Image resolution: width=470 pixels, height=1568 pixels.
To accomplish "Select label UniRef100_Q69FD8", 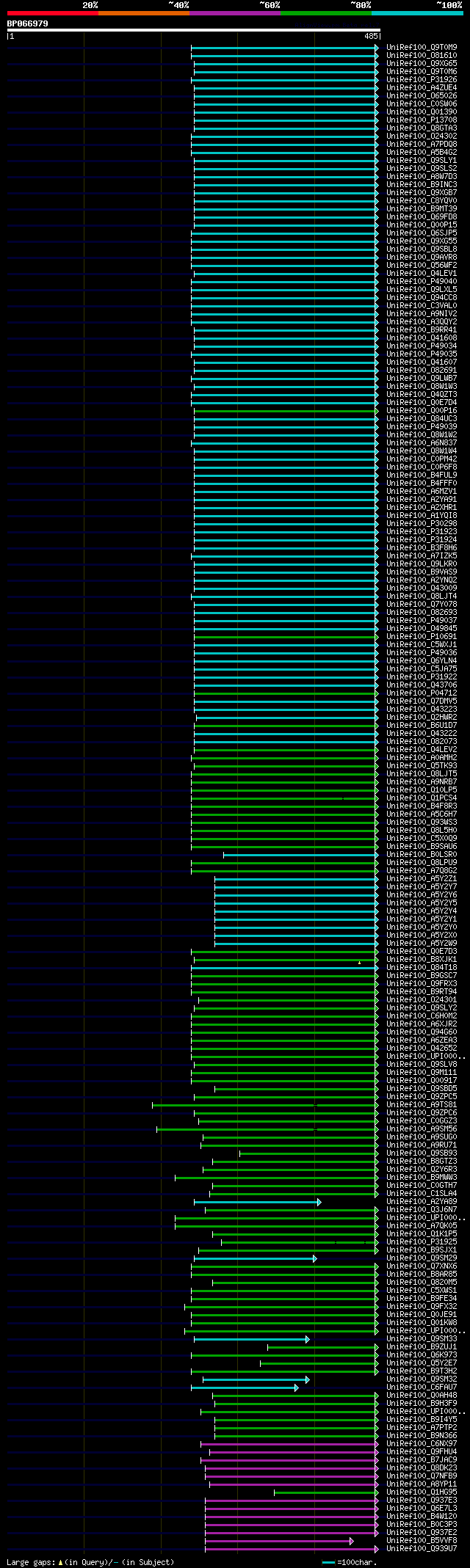I will click(x=422, y=216).
